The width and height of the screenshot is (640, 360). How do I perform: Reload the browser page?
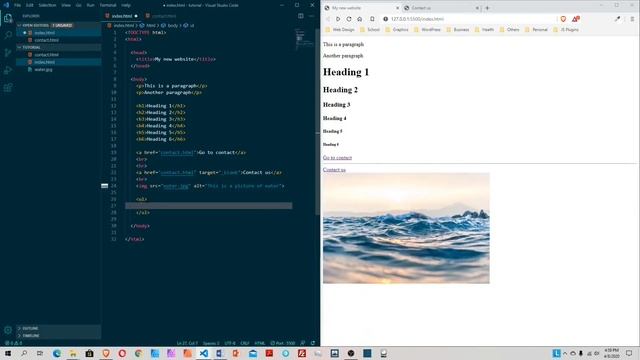point(349,19)
